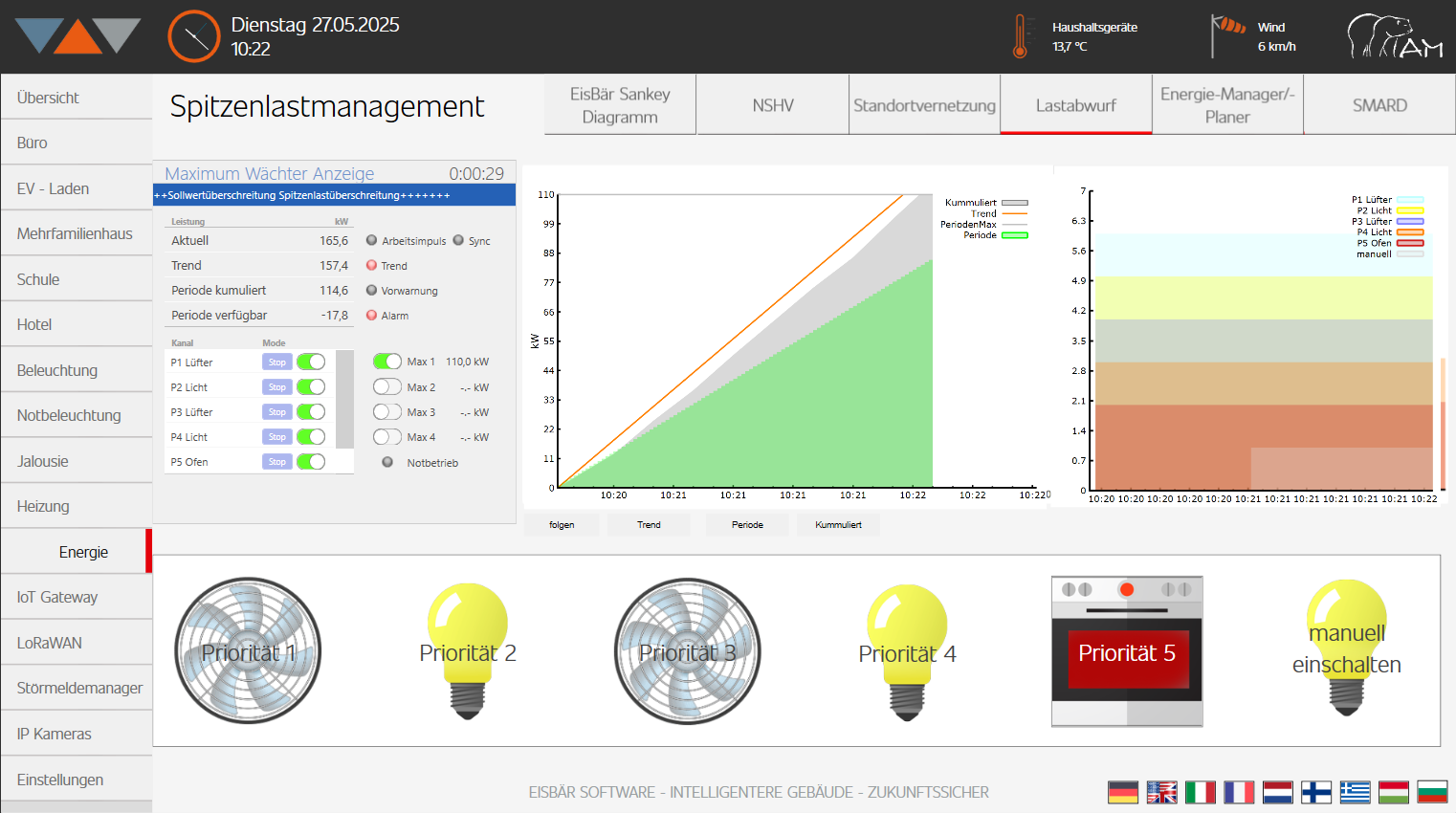Open the NSHV tab
This screenshot has width=1456, height=813.
click(x=773, y=104)
